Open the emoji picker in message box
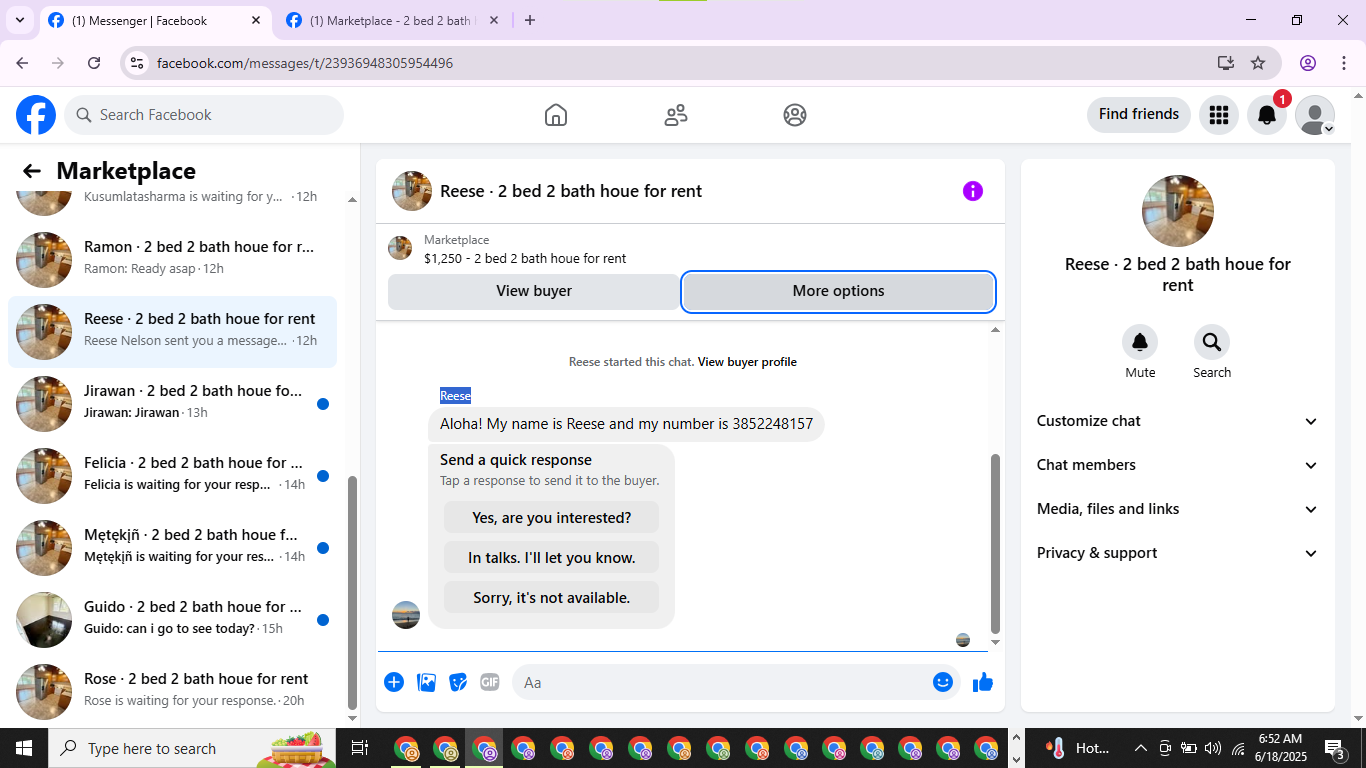 click(943, 682)
